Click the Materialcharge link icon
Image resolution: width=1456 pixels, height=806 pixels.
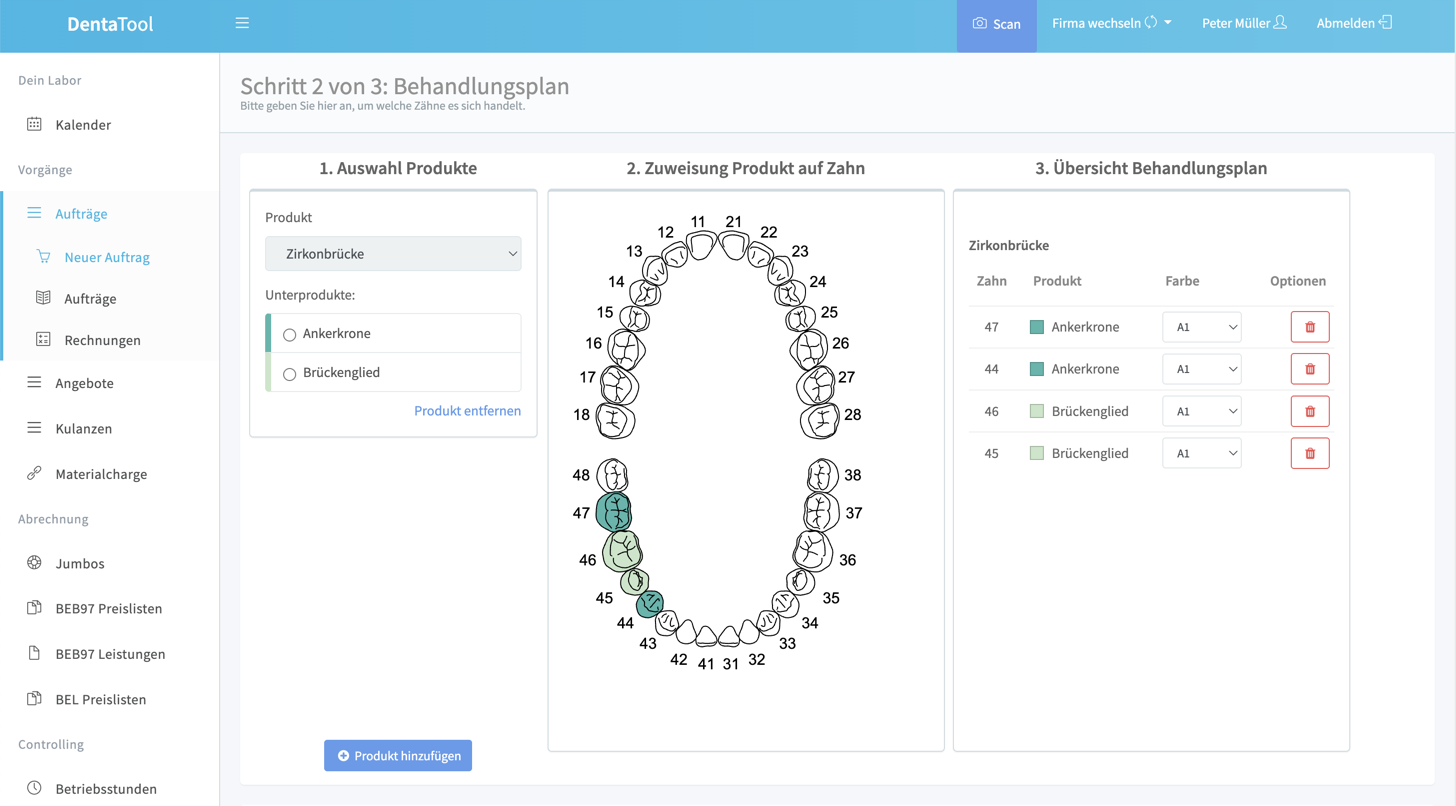(34, 474)
